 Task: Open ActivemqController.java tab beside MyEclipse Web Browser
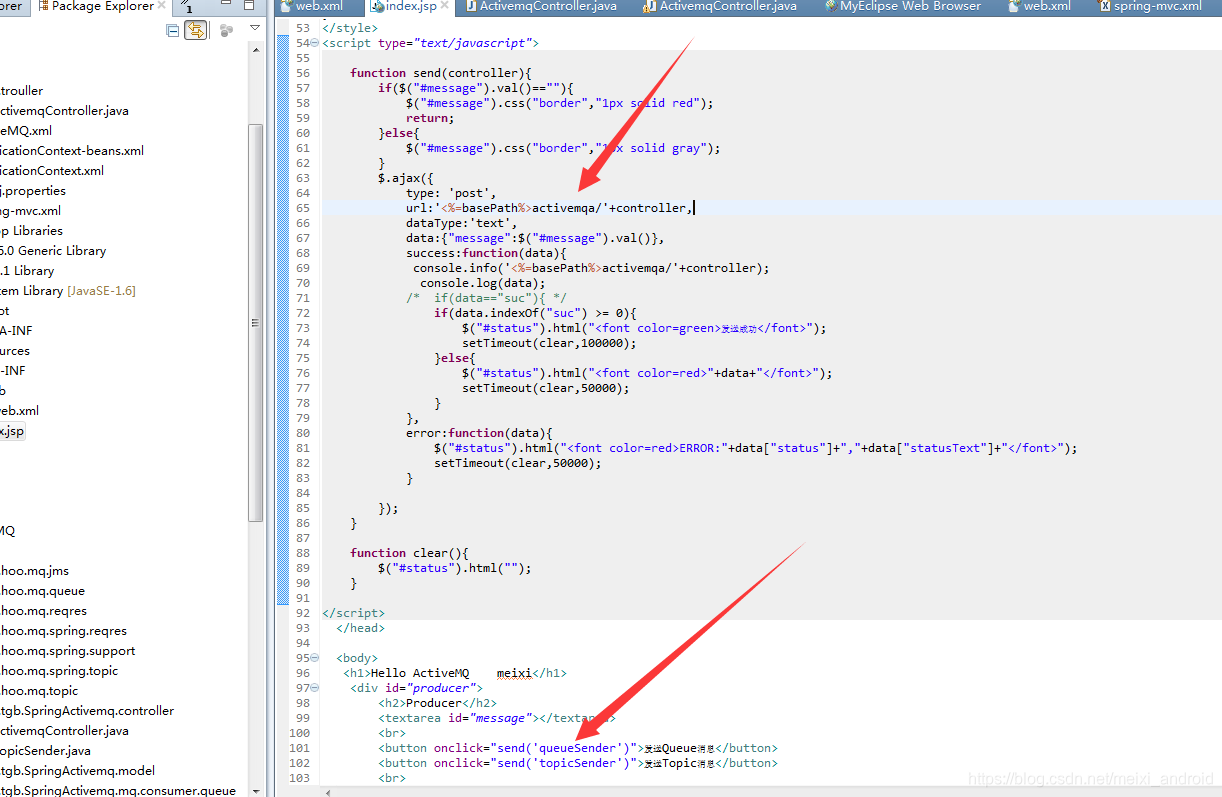(720, 6)
